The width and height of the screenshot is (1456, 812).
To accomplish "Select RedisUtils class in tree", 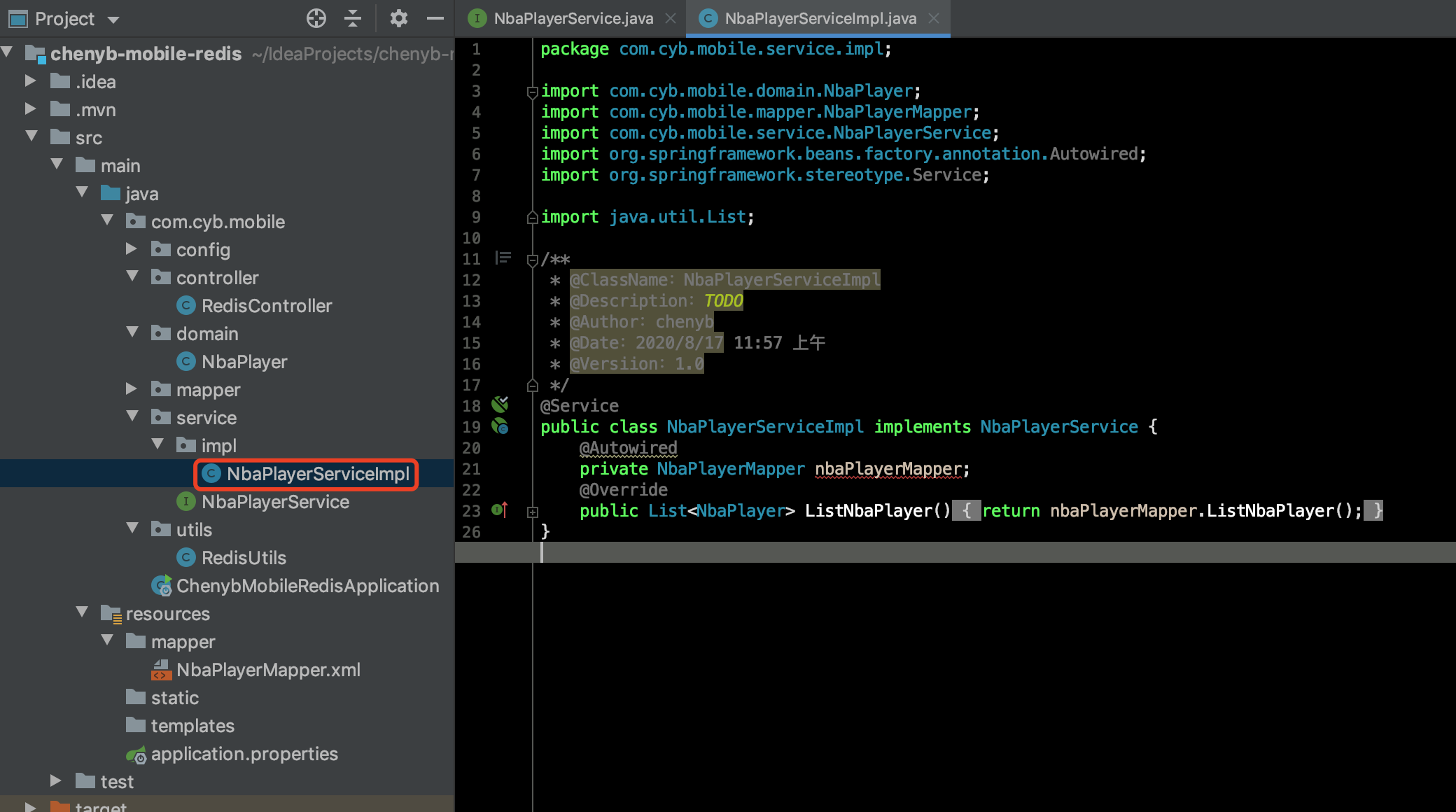I will click(244, 558).
